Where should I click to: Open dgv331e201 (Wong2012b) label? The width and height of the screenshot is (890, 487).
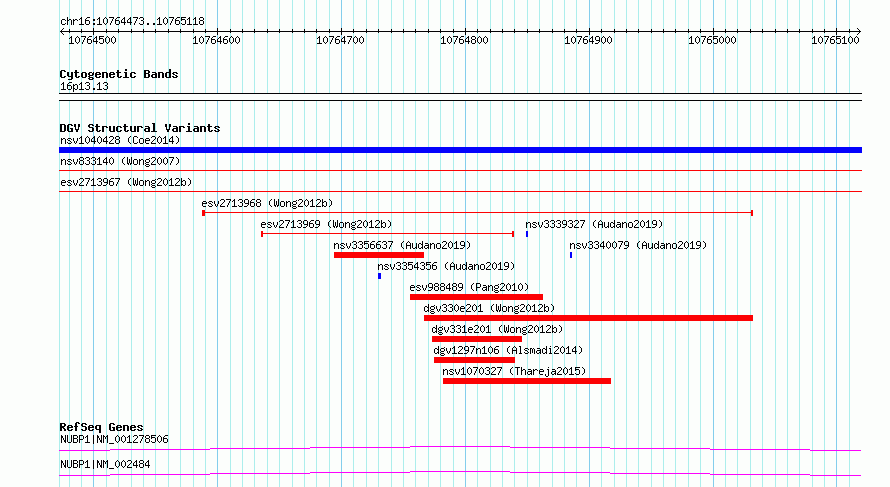pos(497,329)
